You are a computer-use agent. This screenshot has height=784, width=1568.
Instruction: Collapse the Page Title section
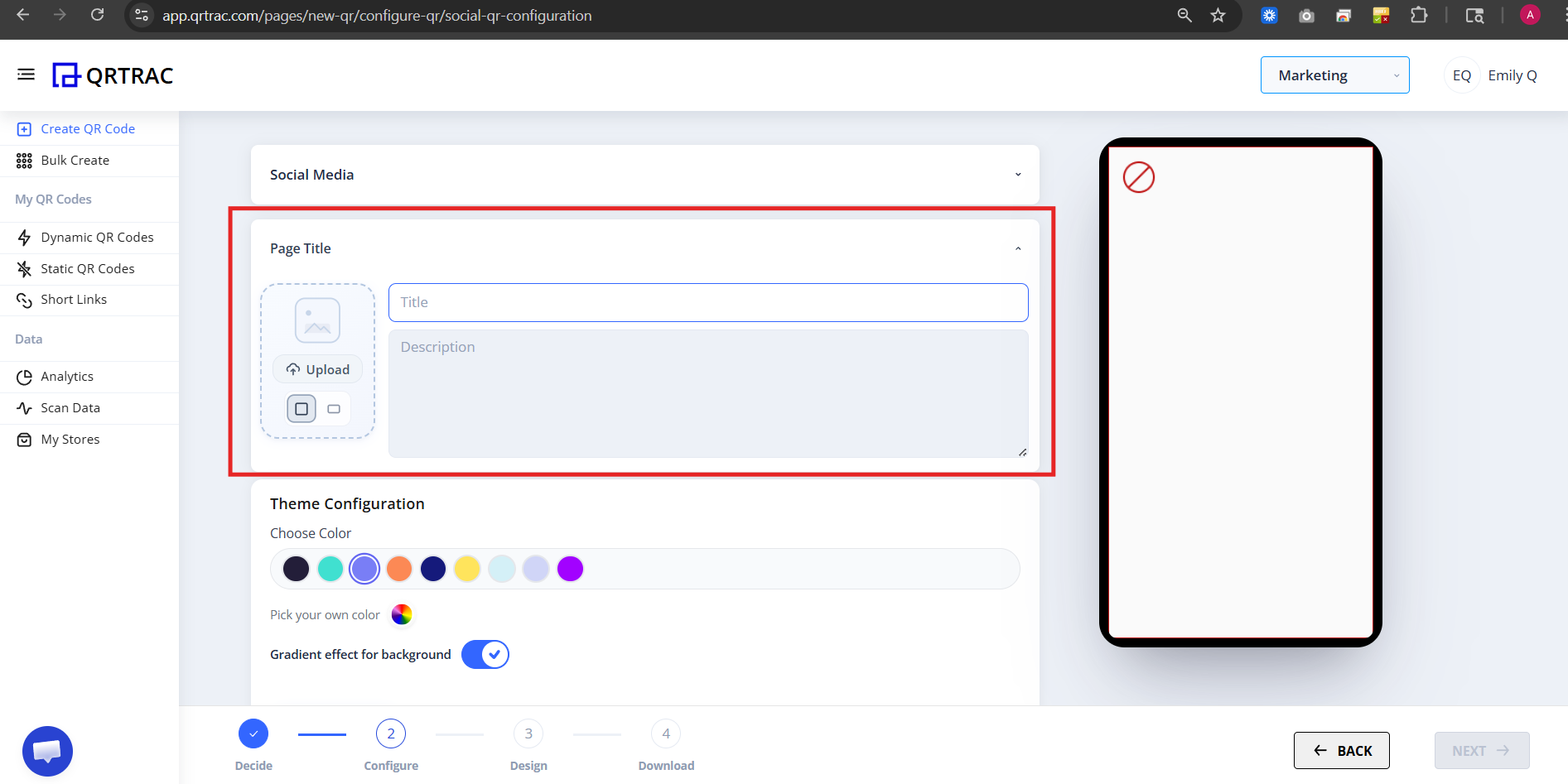pyautogui.click(x=1018, y=248)
